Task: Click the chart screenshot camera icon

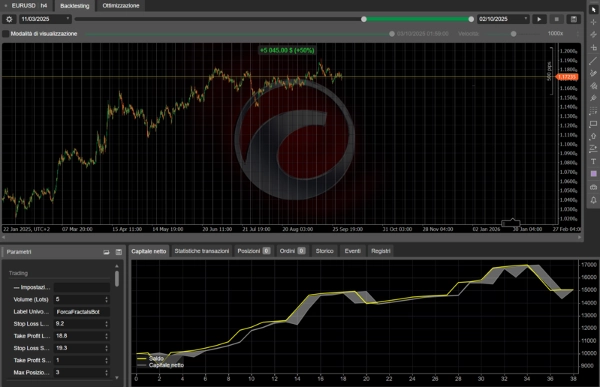Action: (x=593, y=187)
